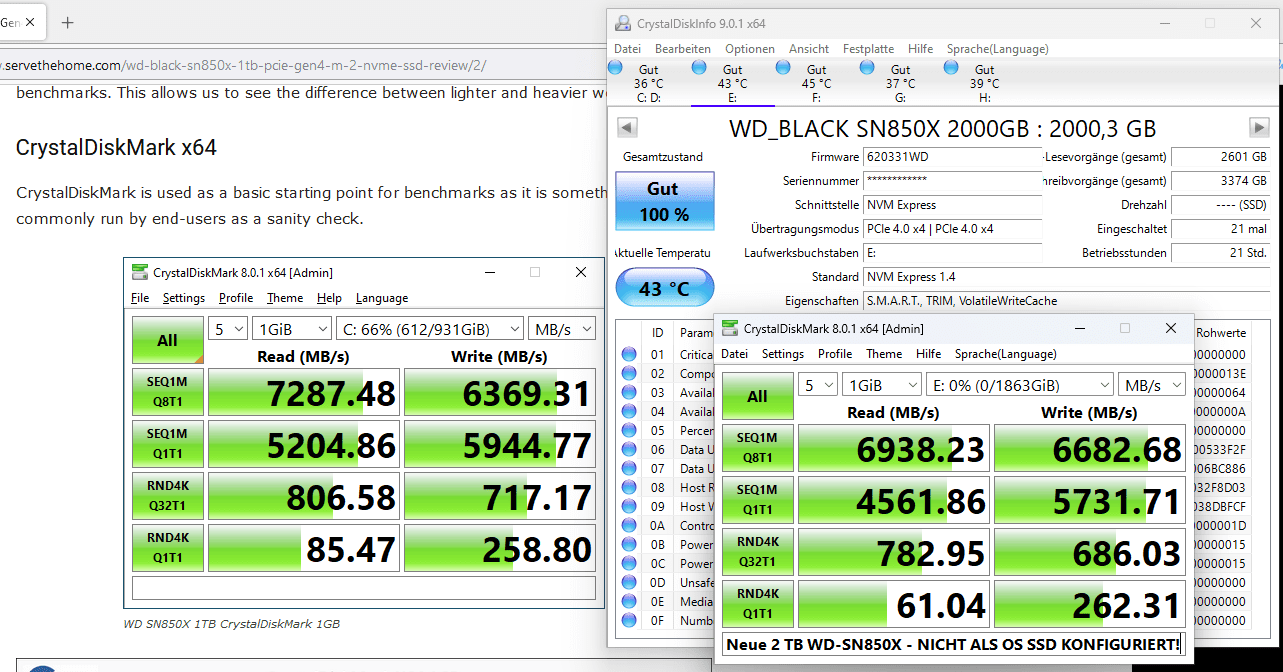The width and height of the screenshot is (1283, 672).
Task: Run SEQ1M Q1T1 test in front CrystalDiskMark
Action: click(x=757, y=500)
